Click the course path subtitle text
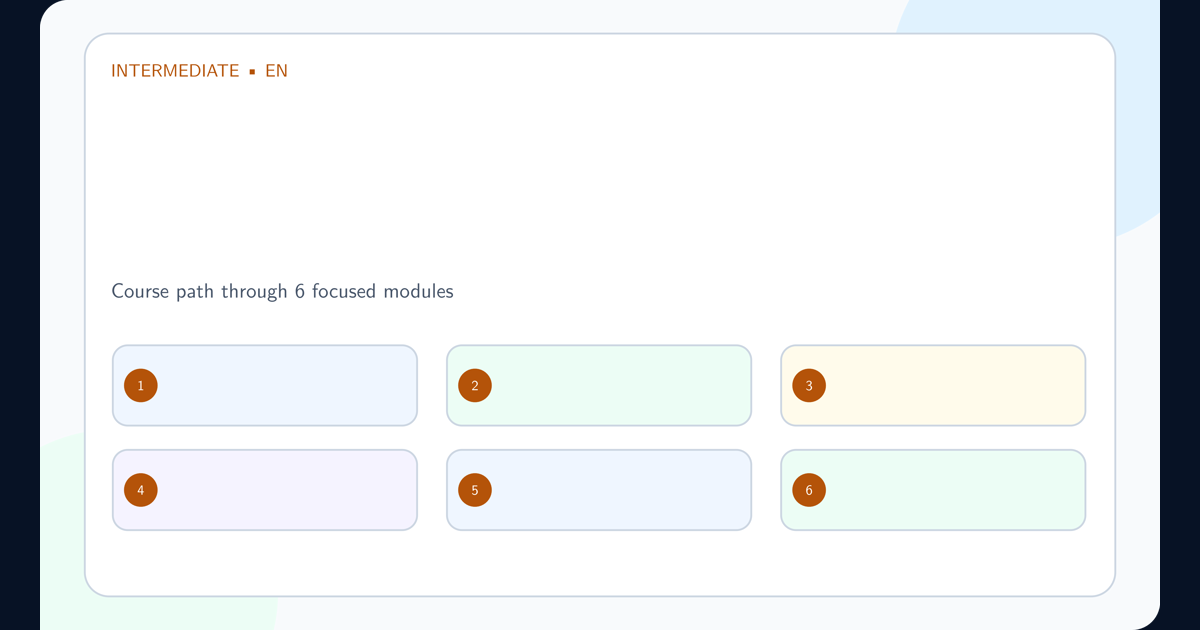 click(282, 292)
